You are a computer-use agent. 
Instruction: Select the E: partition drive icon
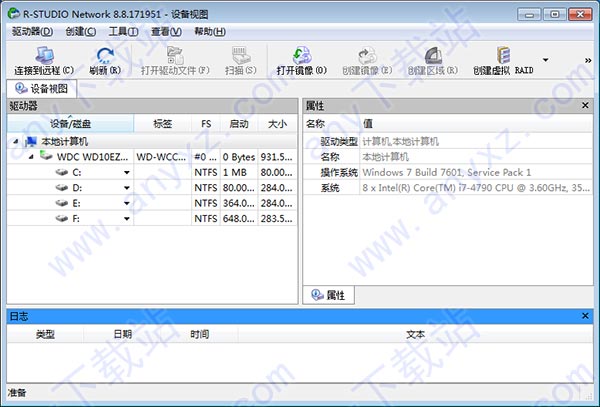pos(62,203)
